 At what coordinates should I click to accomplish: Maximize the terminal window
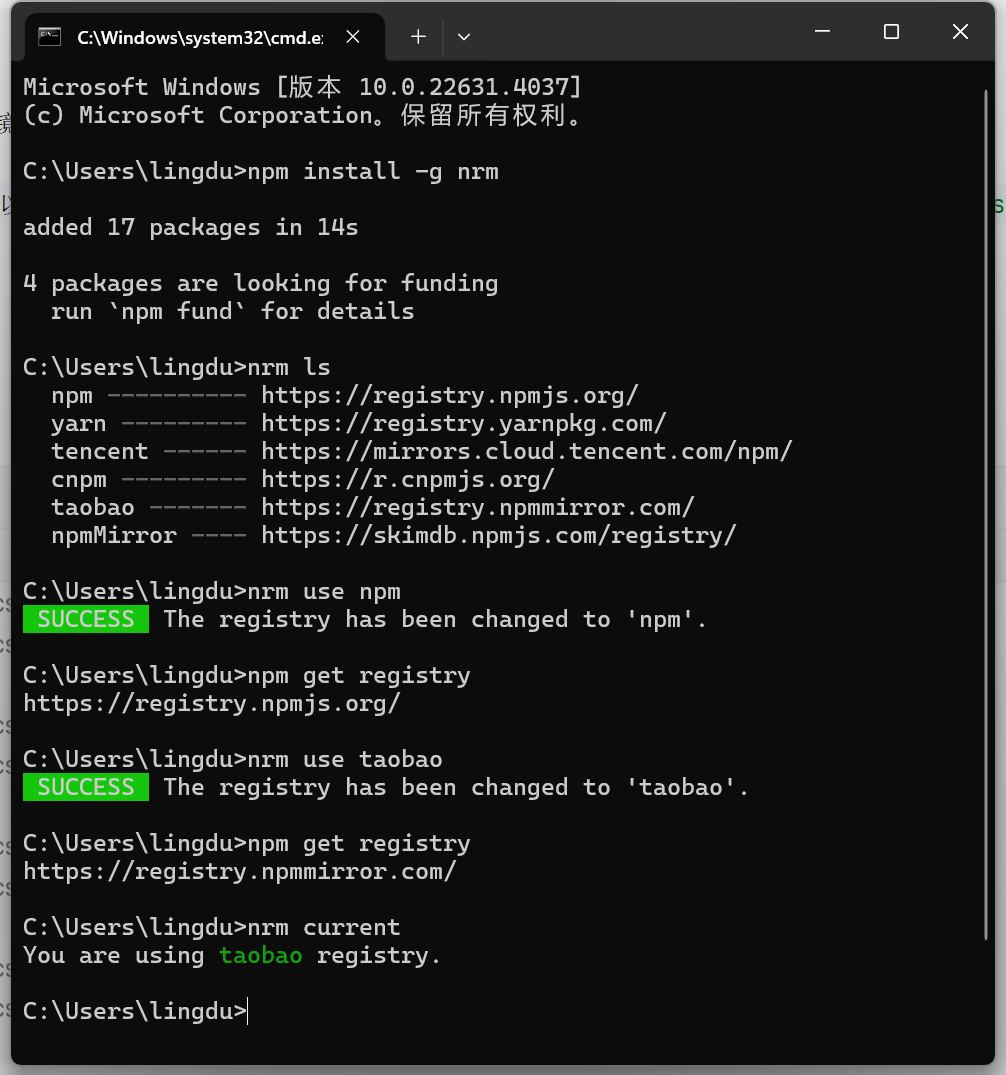[x=891, y=32]
